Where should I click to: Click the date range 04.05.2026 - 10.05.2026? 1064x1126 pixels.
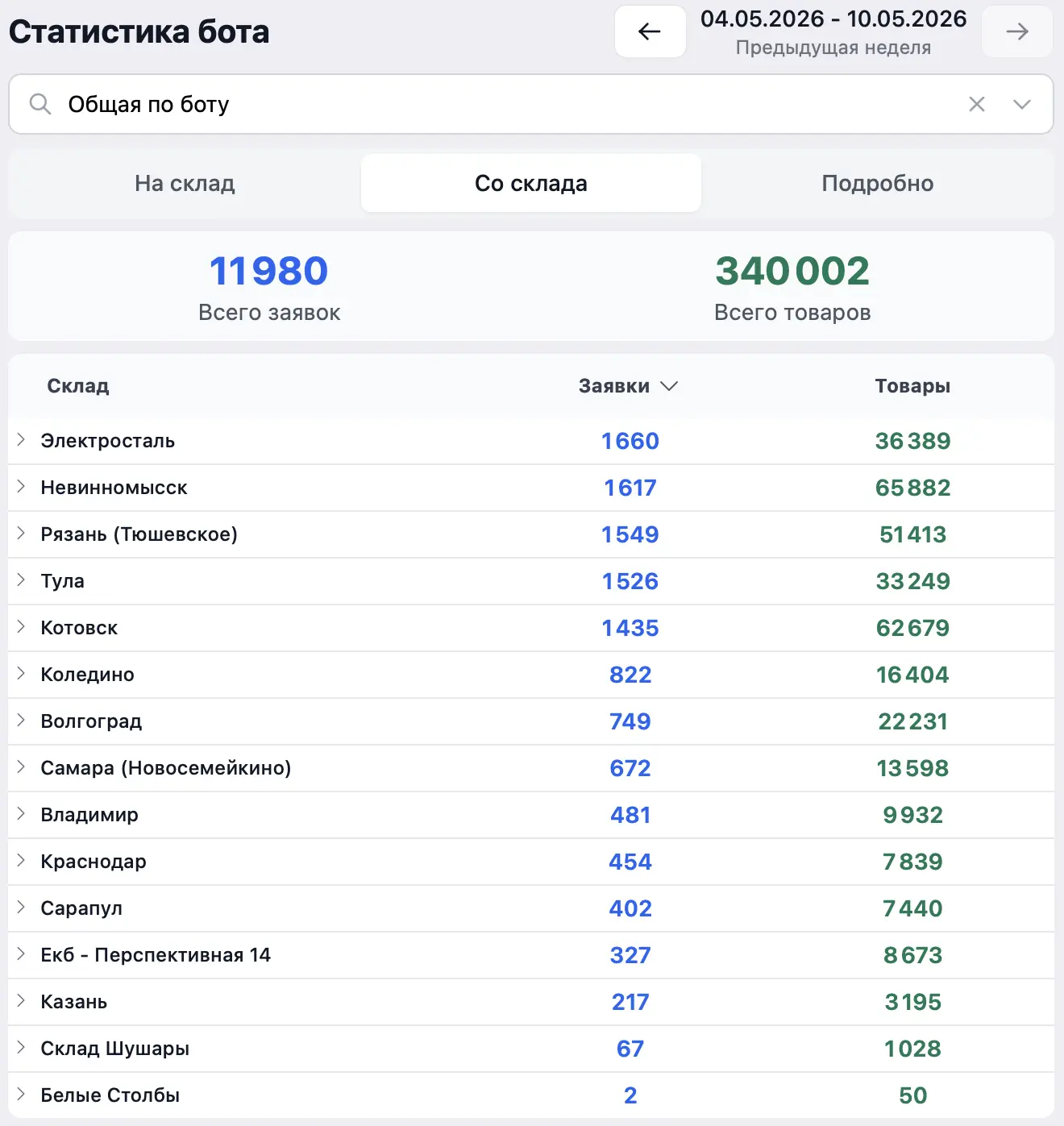[x=833, y=19]
